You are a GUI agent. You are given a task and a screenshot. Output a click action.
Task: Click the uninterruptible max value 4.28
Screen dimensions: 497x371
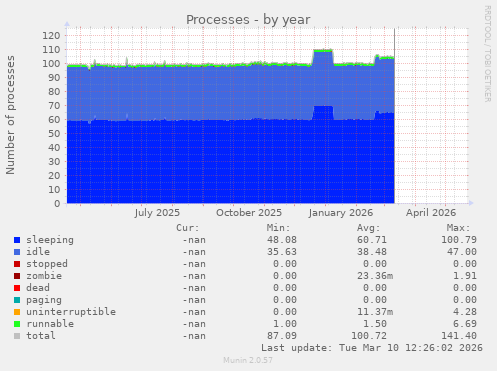point(465,312)
